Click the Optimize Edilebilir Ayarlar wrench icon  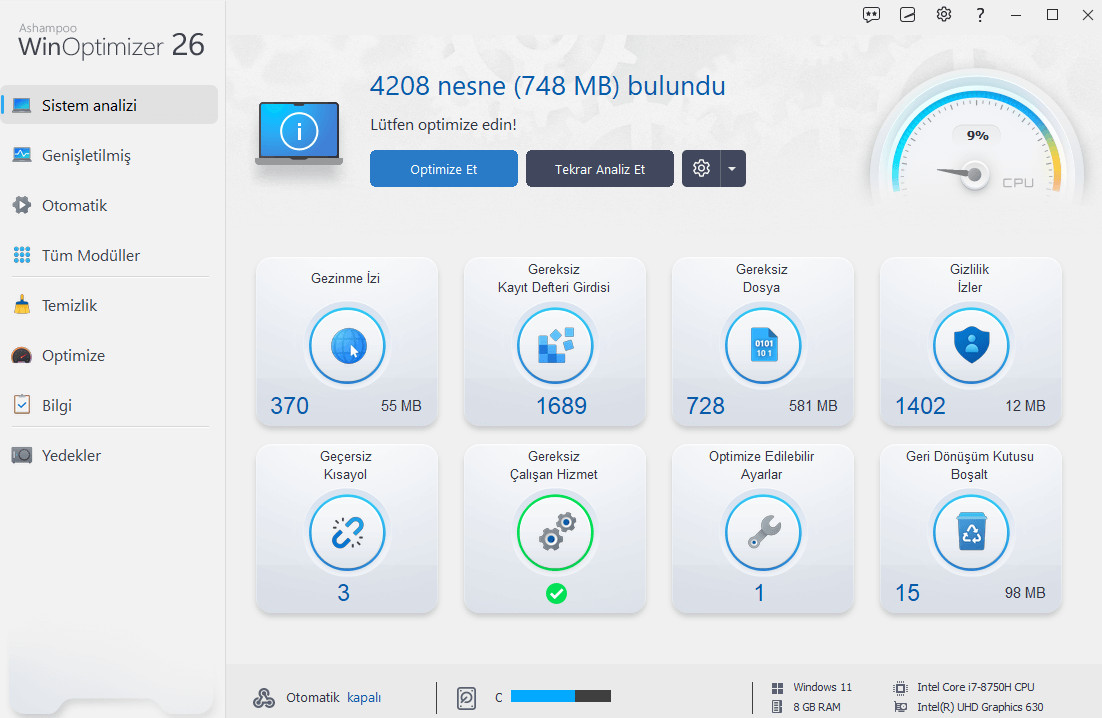tap(763, 533)
